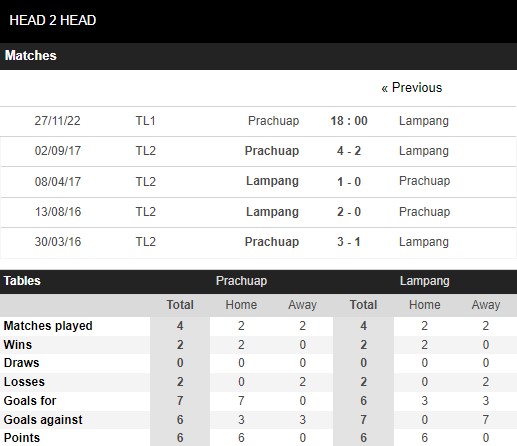
Task: Open the « Previous matches link
Action: pyautogui.click(x=412, y=88)
